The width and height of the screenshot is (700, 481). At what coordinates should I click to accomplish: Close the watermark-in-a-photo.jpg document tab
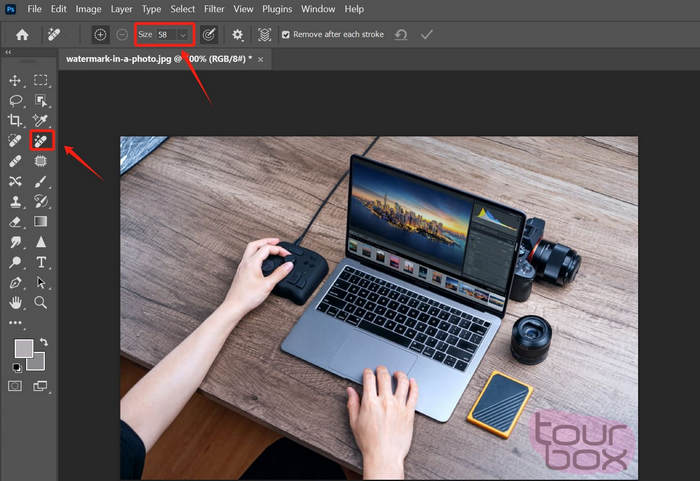pos(260,59)
